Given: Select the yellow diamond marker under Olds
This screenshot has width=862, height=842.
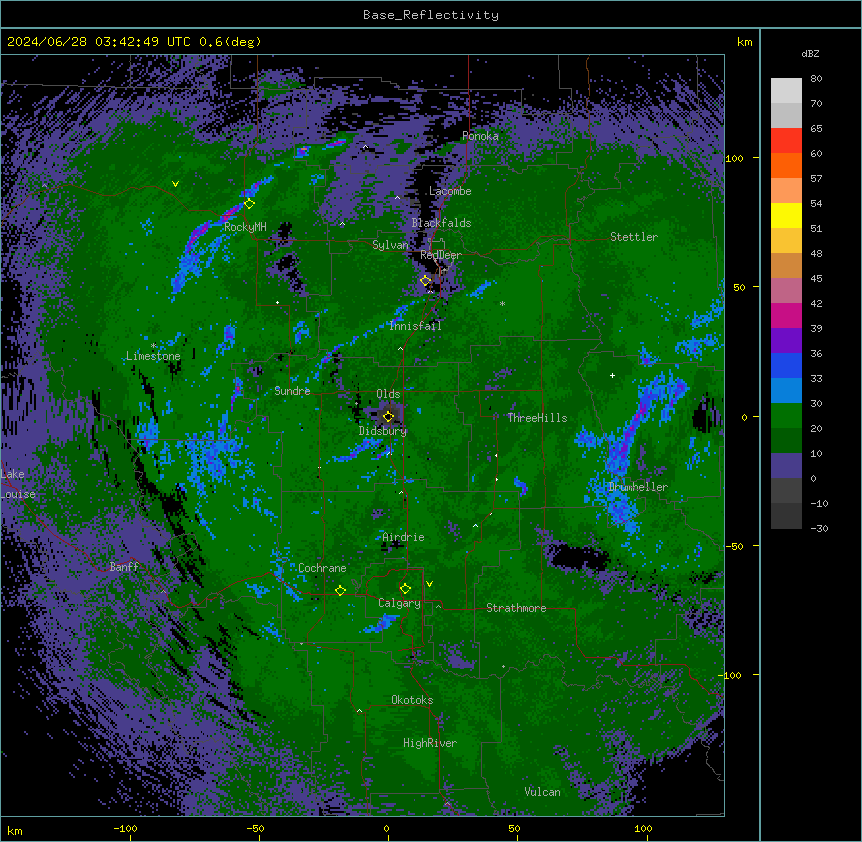Looking at the screenshot, I should [x=388, y=417].
